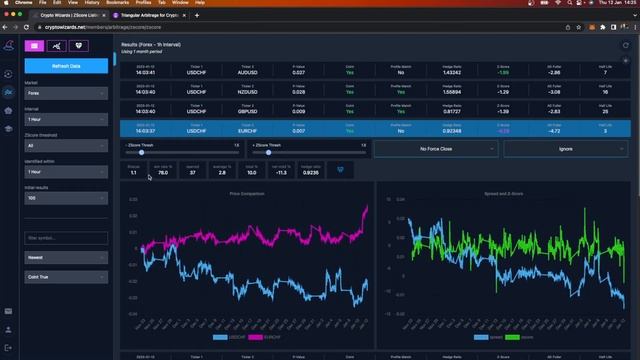This screenshot has height=360, width=640.
Task: Toggle the green zscore legend swatch
Action: pos(512,337)
